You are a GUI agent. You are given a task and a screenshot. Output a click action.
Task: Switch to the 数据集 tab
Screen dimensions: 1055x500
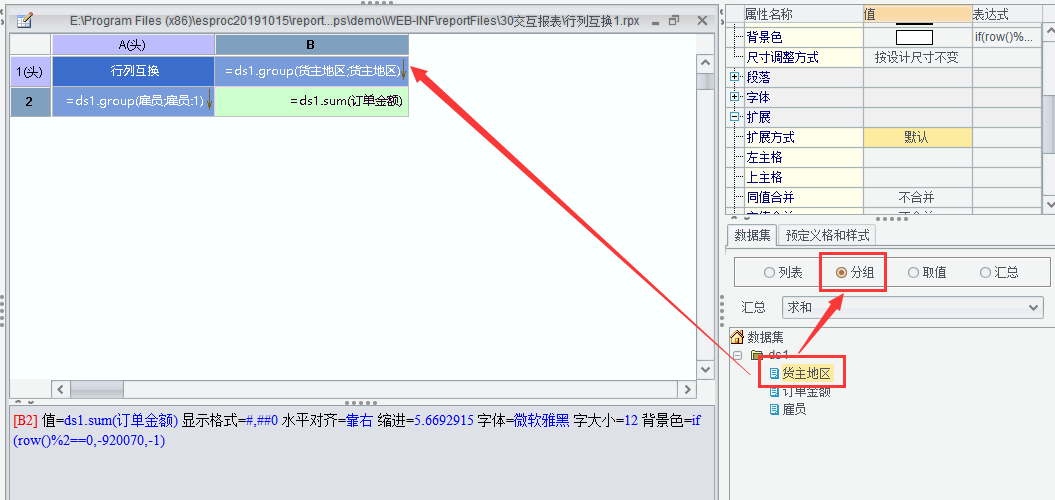[x=752, y=235]
